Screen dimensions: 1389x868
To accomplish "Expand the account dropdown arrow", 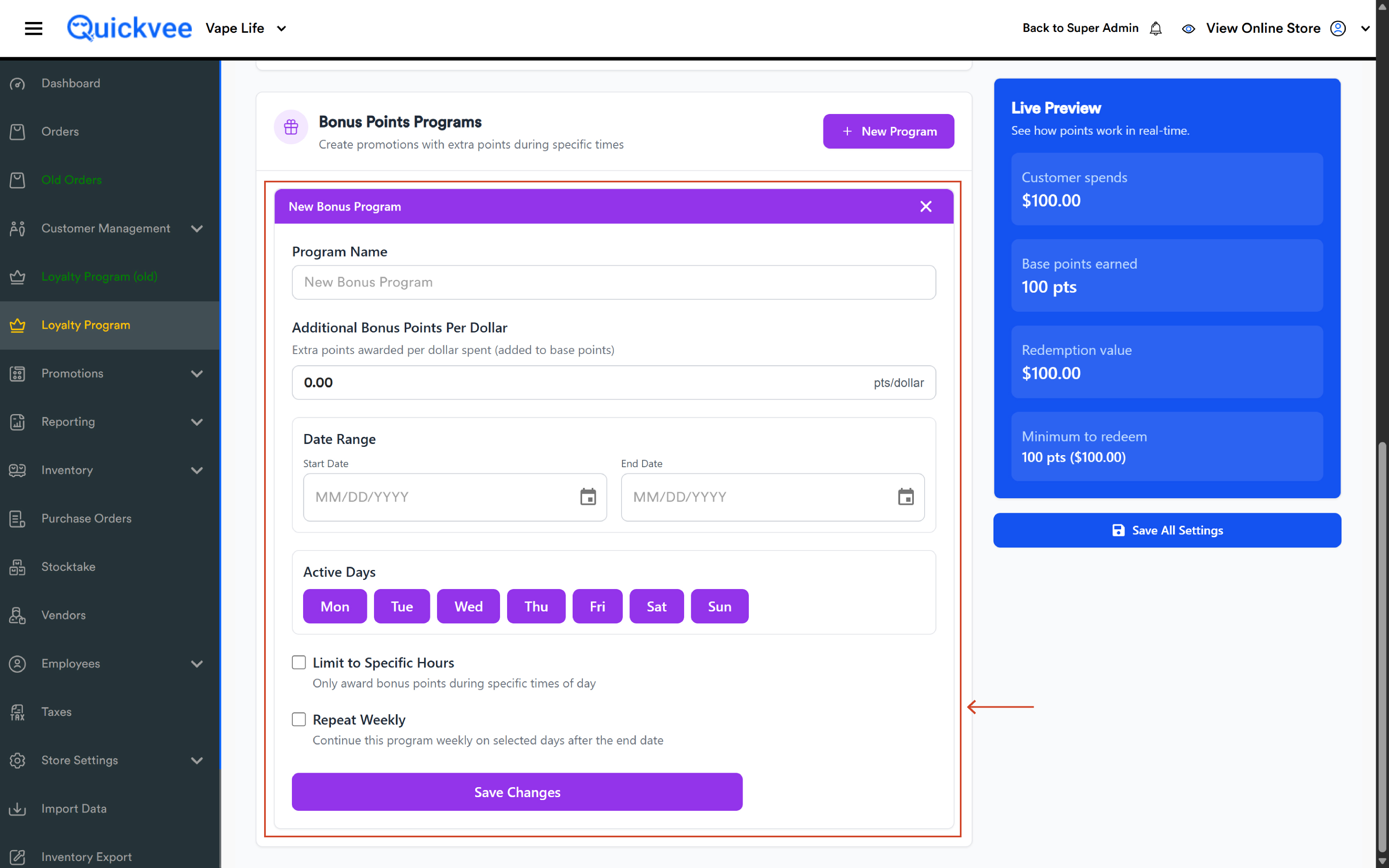I will 1365,28.
